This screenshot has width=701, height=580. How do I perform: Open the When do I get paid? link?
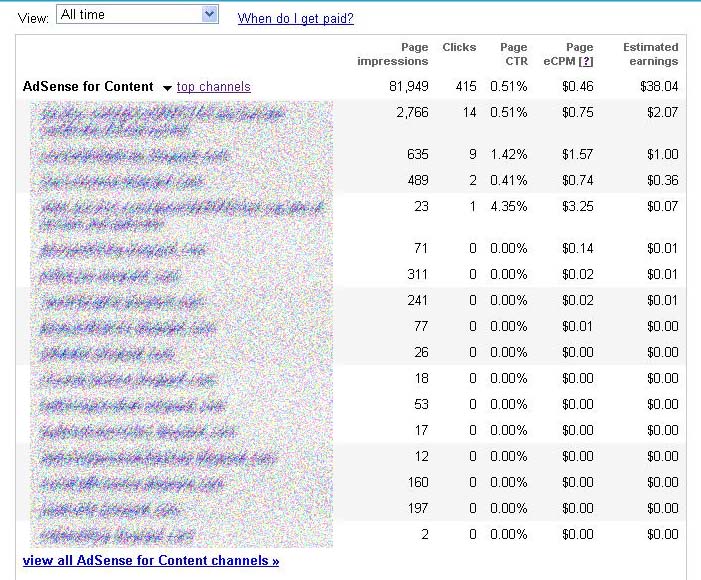click(296, 18)
